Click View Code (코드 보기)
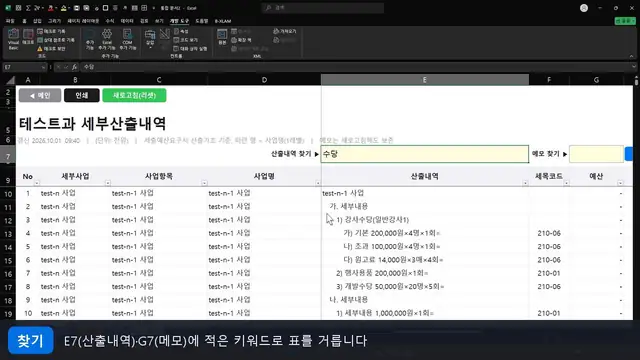This screenshot has height=360, width=640. 186,40
